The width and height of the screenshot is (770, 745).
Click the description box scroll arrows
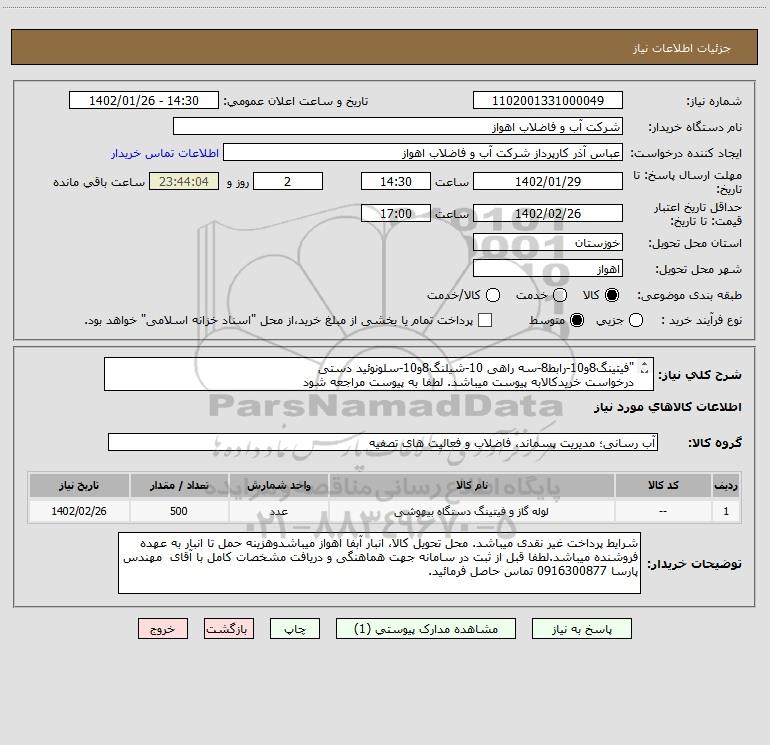click(645, 368)
